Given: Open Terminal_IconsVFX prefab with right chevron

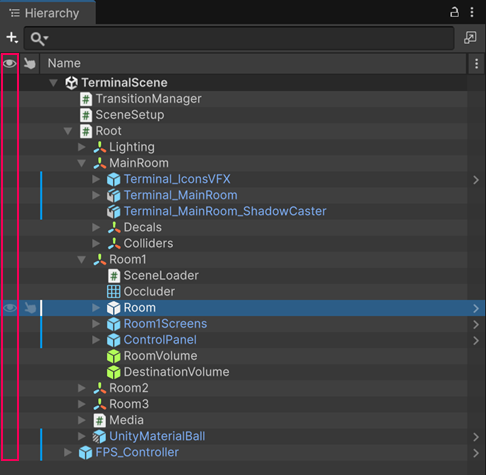Looking at the screenshot, I should (x=476, y=180).
